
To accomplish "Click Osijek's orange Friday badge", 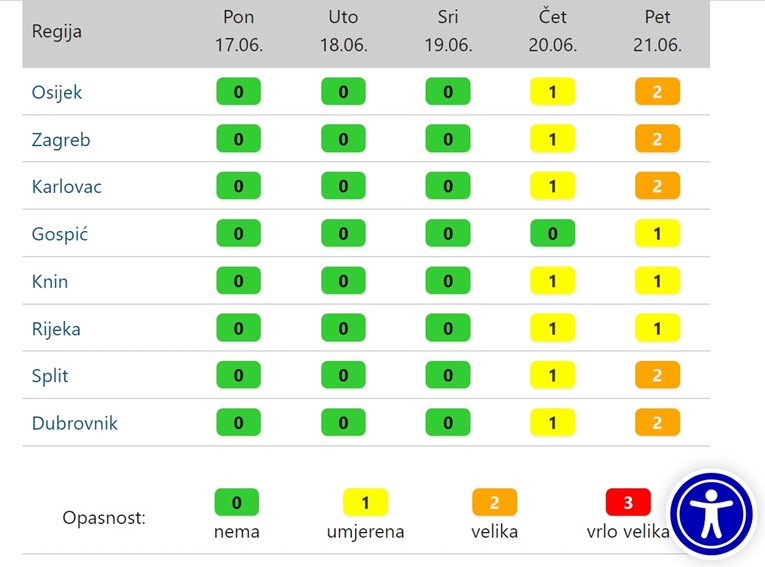I will tap(657, 92).
